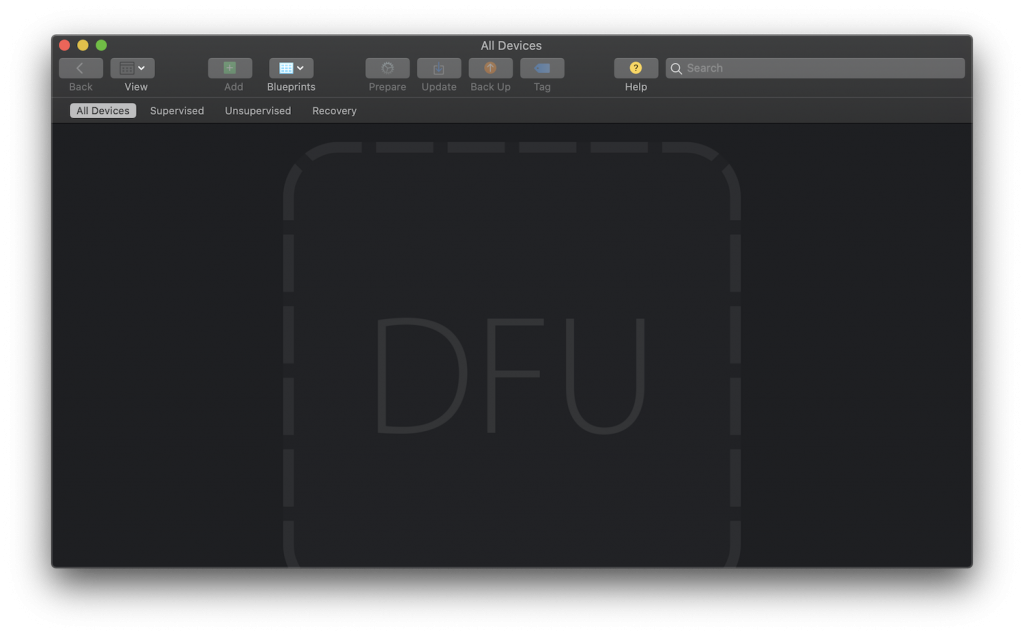The image size is (1024, 636).
Task: Switch to the Recovery filter
Action: (x=334, y=110)
